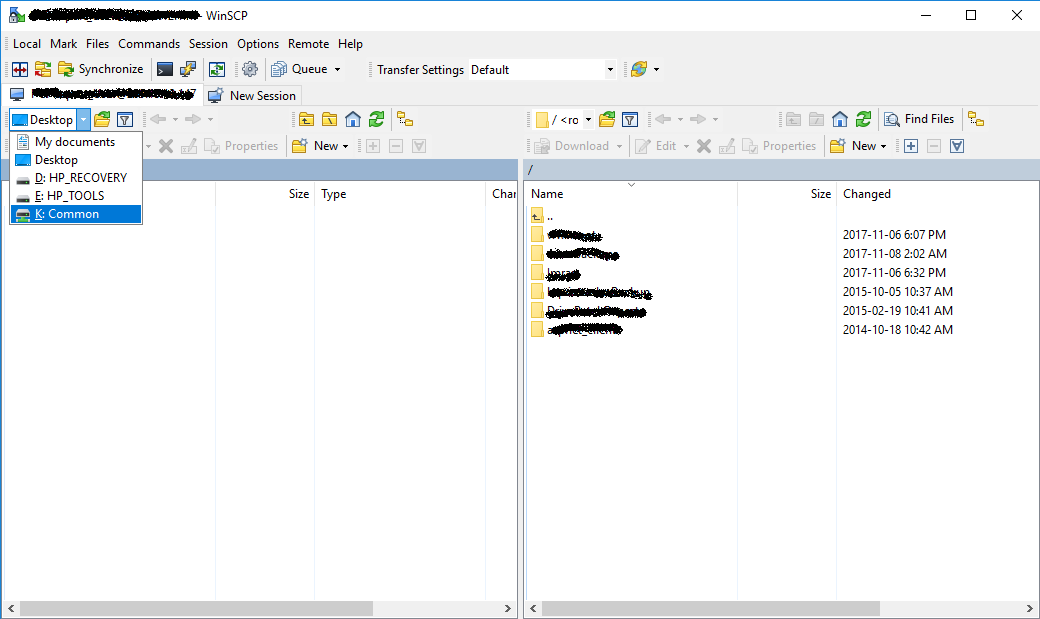Expand the Transfer Settings Default dropdown
Image resolution: width=1040 pixels, height=619 pixels.
[x=610, y=70]
